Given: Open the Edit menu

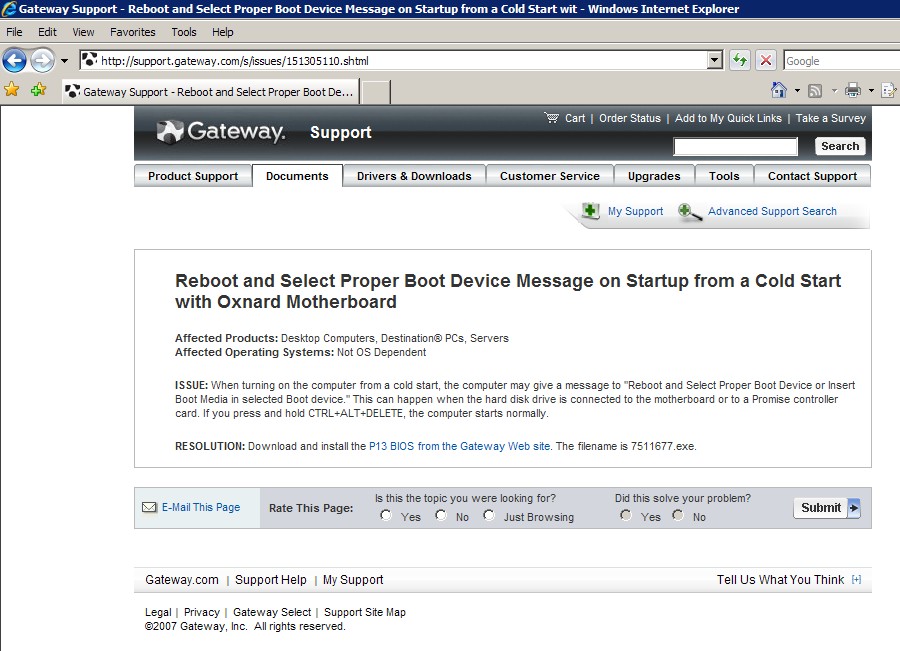Looking at the screenshot, I should (x=47, y=32).
